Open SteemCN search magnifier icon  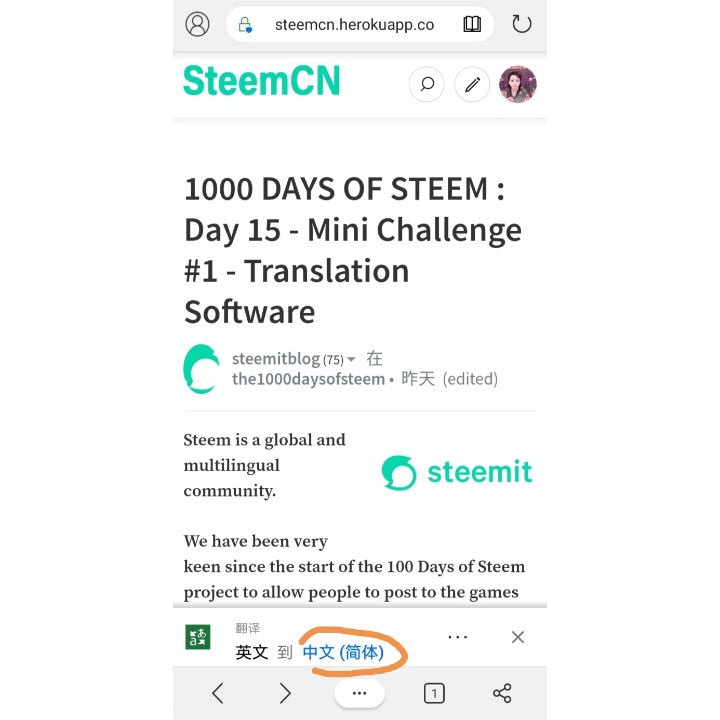pos(427,85)
